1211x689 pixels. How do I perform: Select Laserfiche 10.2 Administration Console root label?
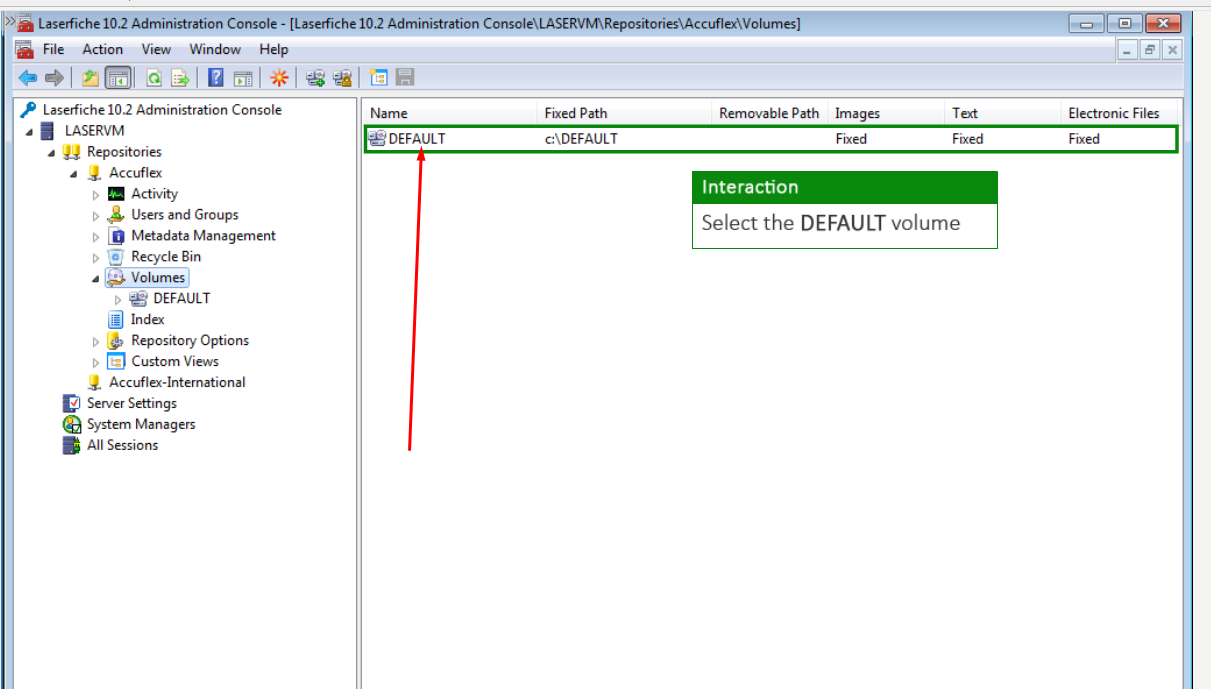coord(162,110)
